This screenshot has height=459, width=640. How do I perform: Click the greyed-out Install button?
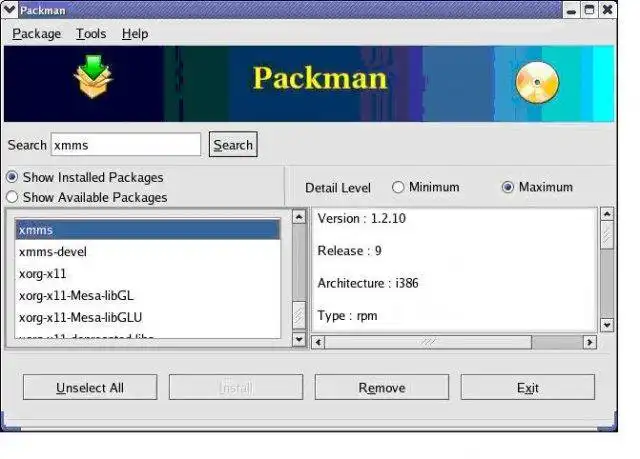point(236,387)
